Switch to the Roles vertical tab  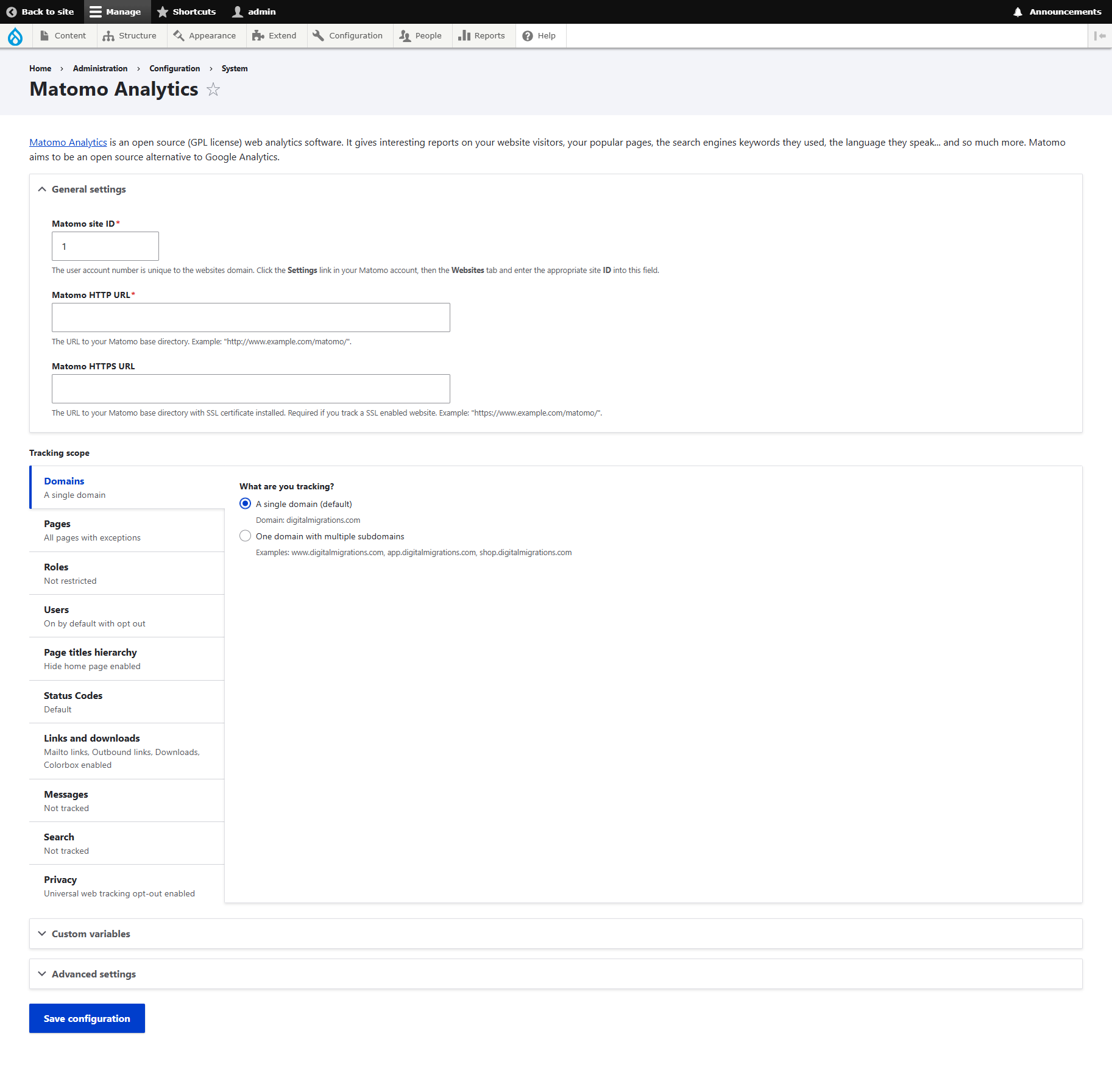[127, 573]
